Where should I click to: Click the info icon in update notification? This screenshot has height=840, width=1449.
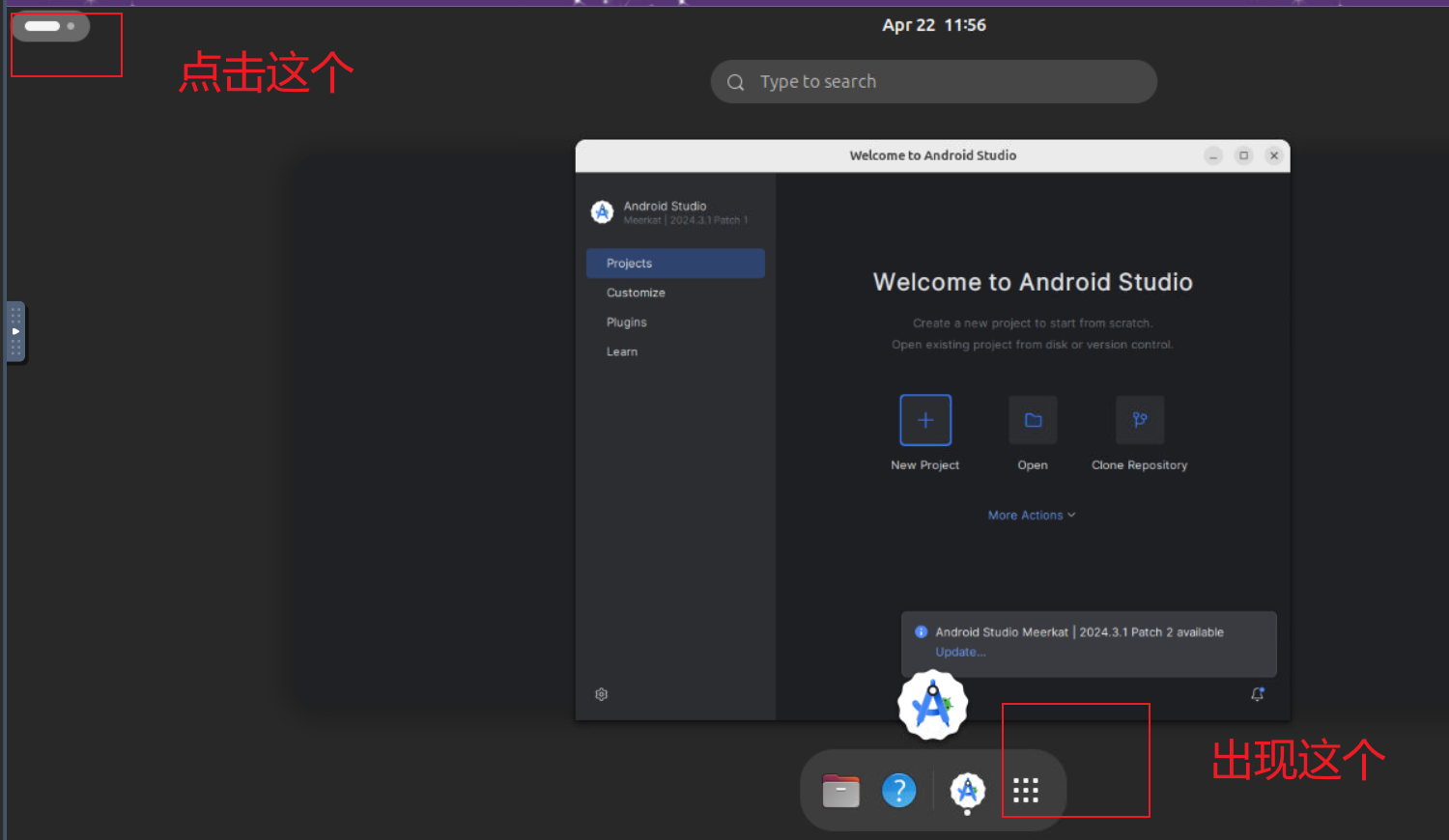pyautogui.click(x=922, y=632)
